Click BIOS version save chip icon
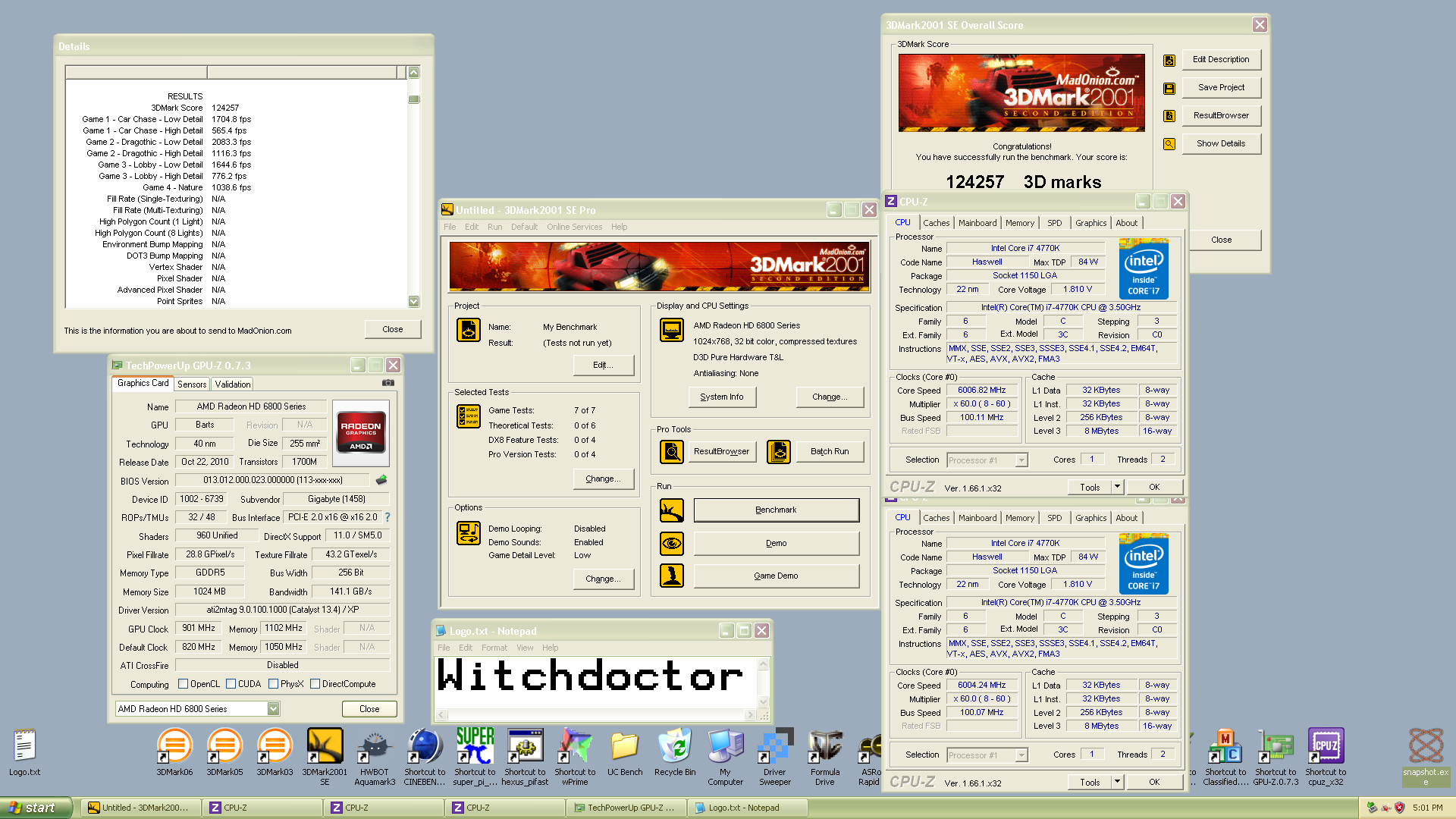Viewport: 1456px width, 819px height. tap(381, 479)
